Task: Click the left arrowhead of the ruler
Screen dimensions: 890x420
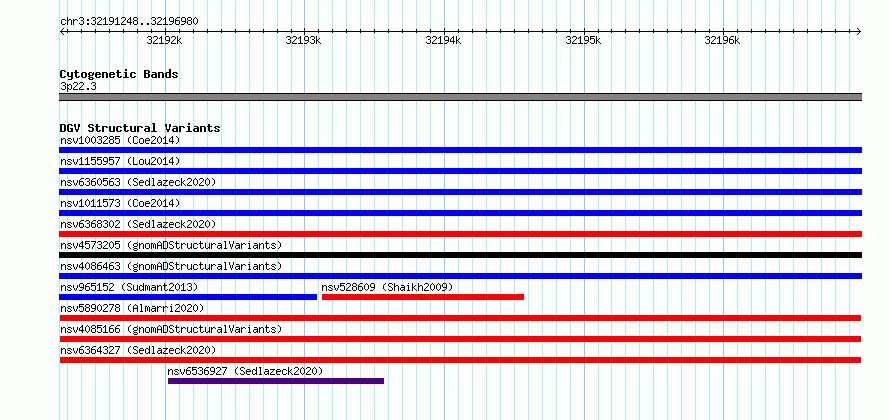Action: [62, 31]
